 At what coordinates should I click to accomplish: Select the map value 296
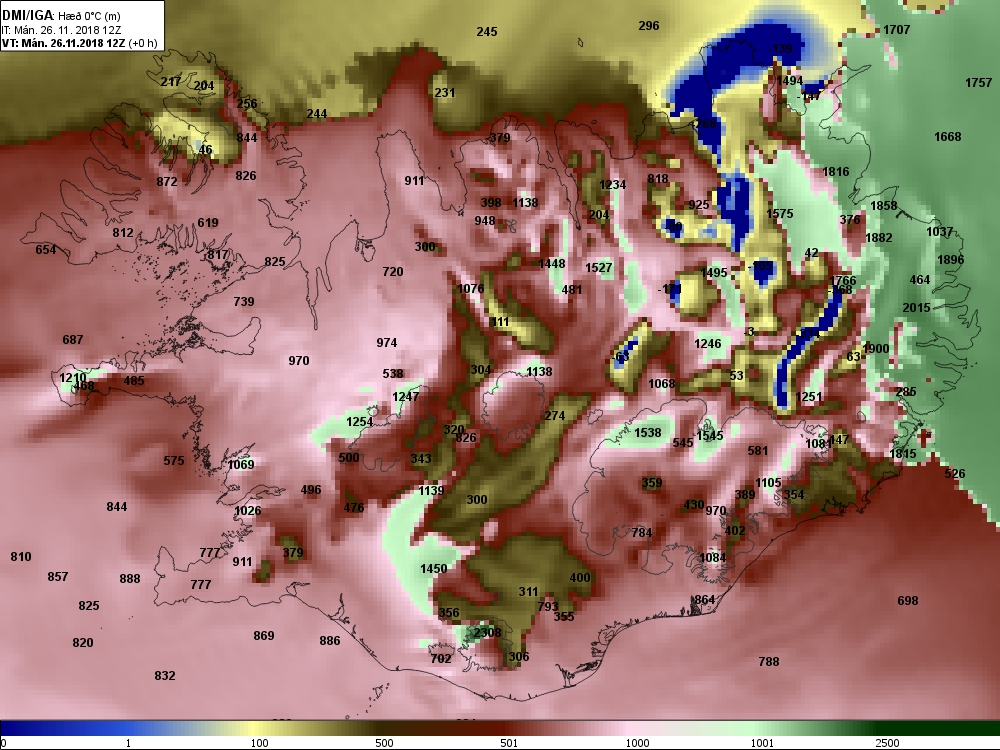pyautogui.click(x=649, y=26)
